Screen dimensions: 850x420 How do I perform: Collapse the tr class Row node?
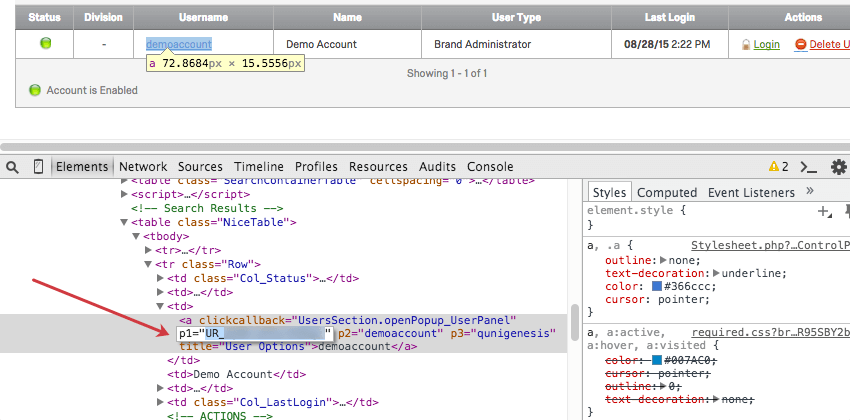pos(148,265)
